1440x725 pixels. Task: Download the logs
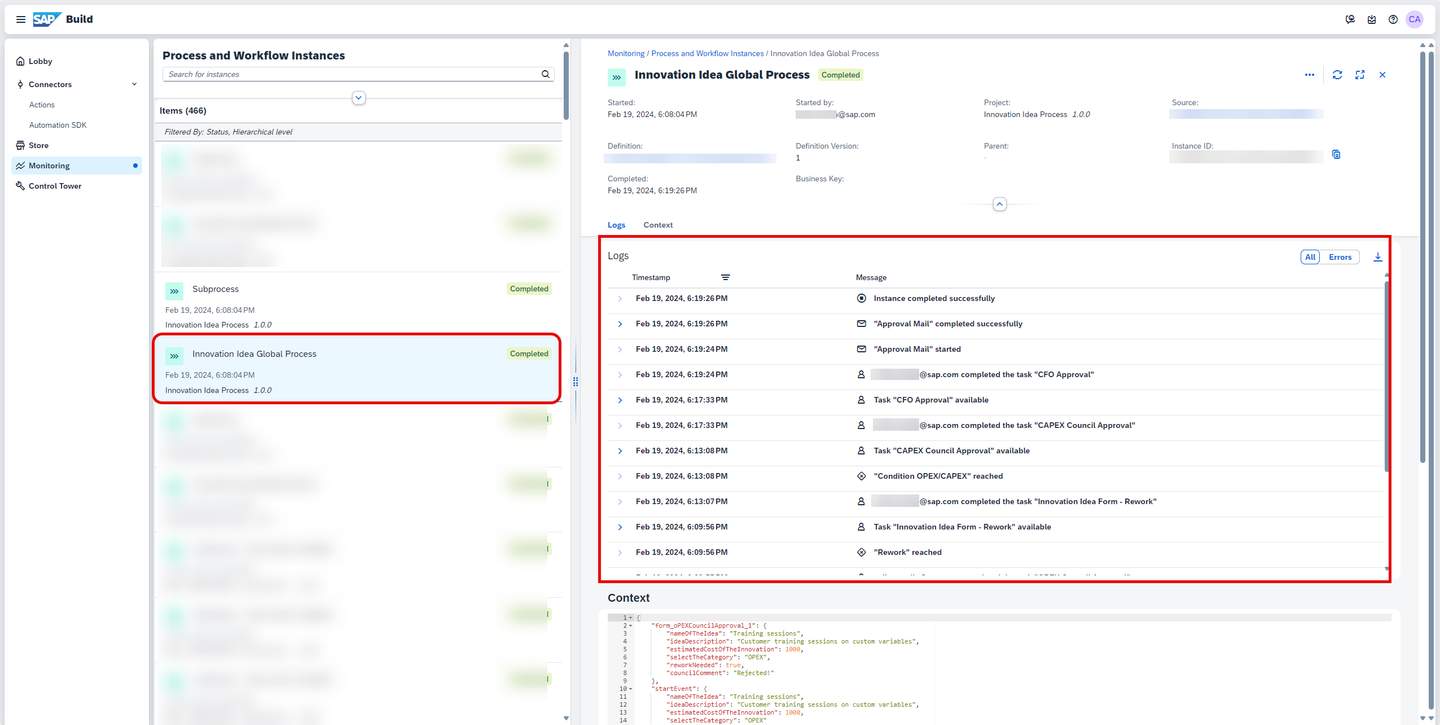click(x=1378, y=257)
